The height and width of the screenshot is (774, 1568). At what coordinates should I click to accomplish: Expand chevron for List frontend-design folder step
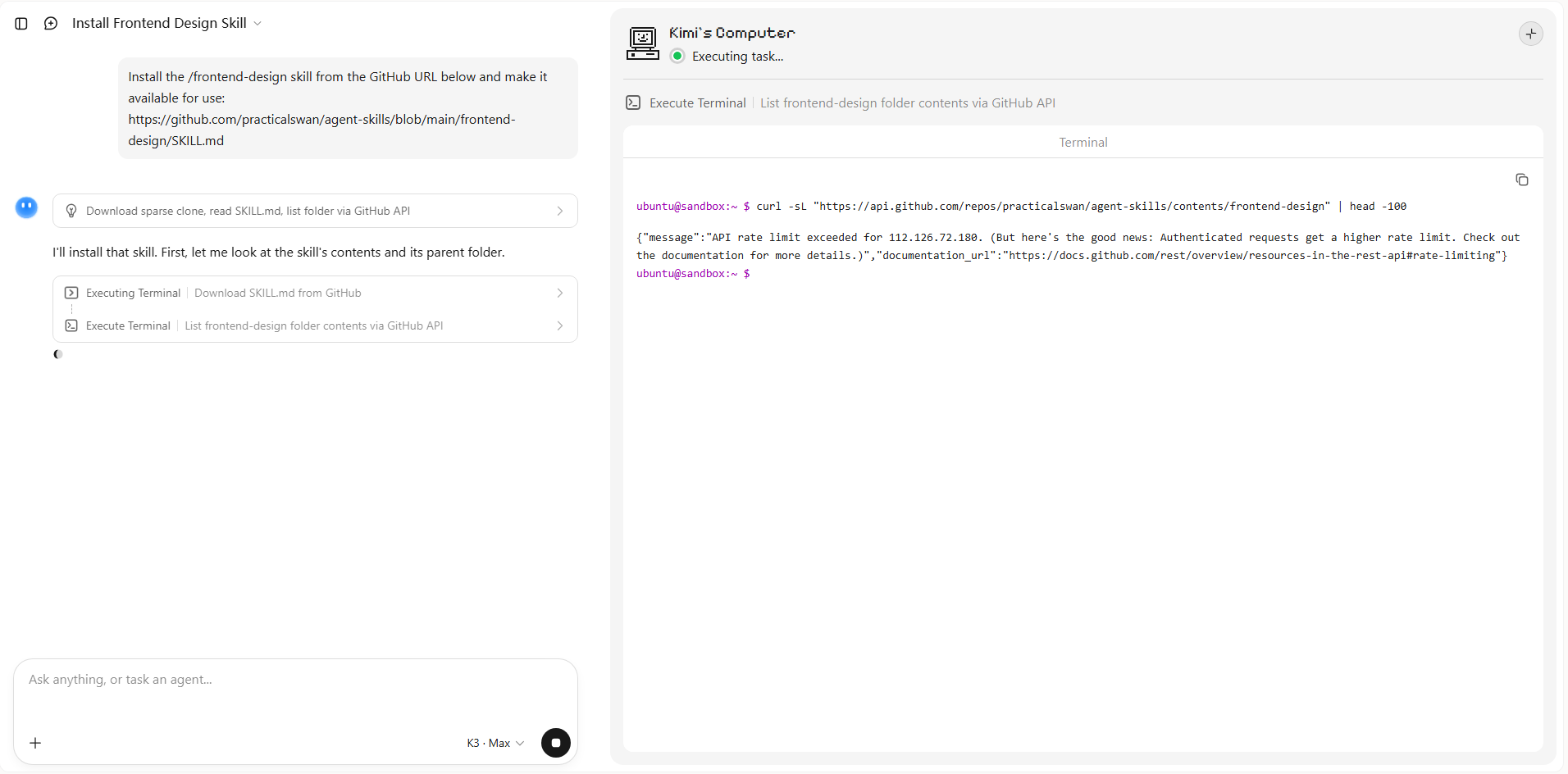[560, 326]
